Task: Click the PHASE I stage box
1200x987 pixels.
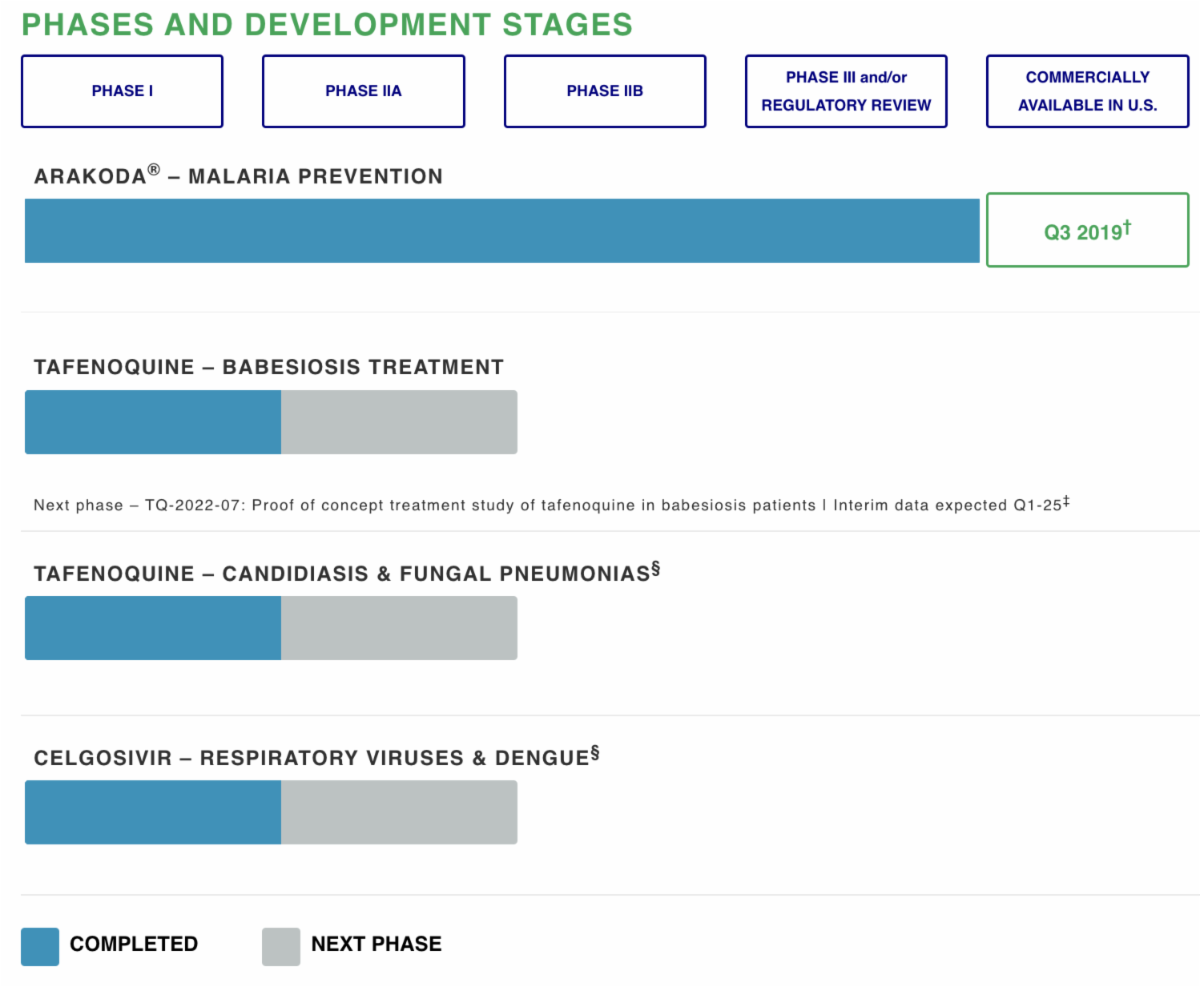Action: 122,91
